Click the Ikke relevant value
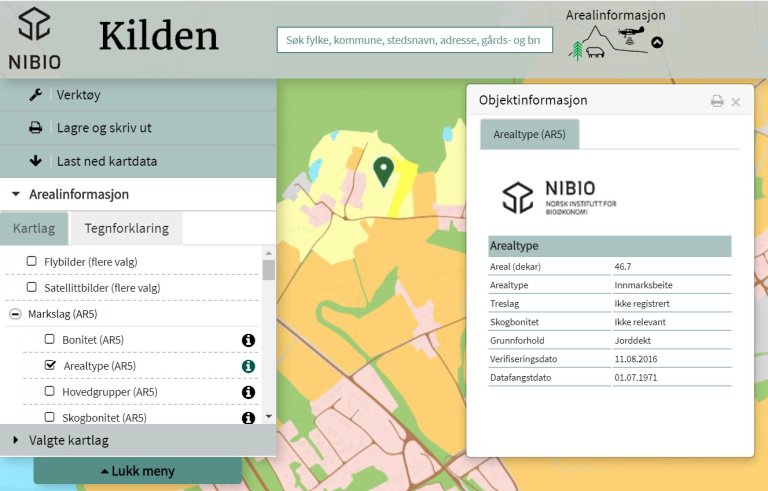This screenshot has height=491, width=768. [640, 322]
